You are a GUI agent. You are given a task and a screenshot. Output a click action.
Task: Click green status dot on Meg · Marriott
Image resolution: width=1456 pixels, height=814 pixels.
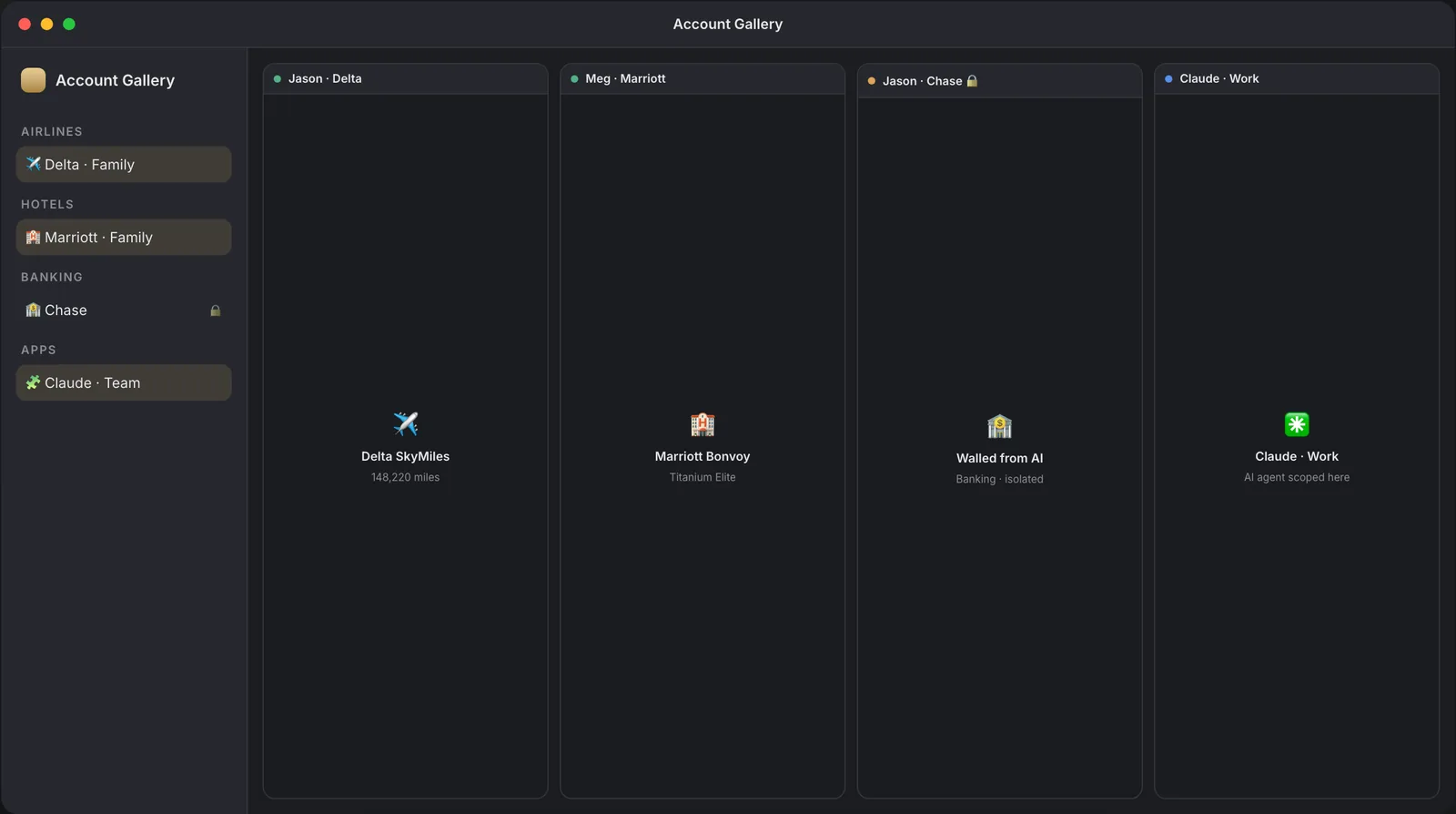(574, 79)
